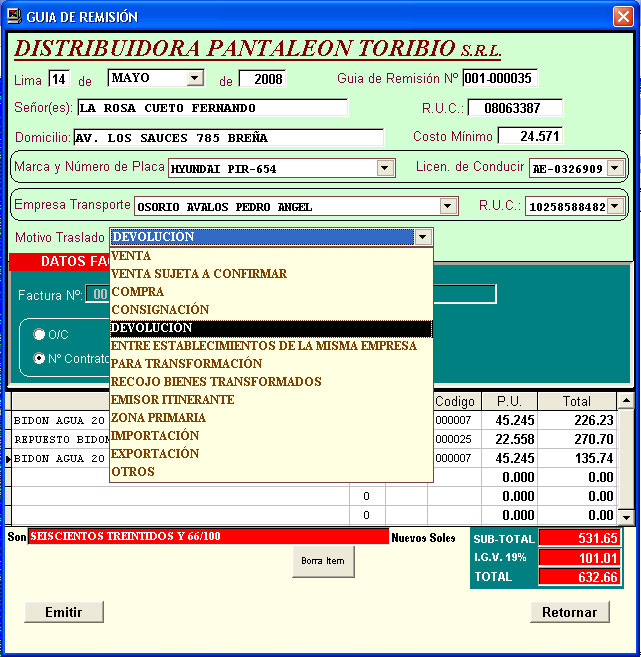Select the Nº Contrato radio button
The image size is (641, 657).
point(40,358)
